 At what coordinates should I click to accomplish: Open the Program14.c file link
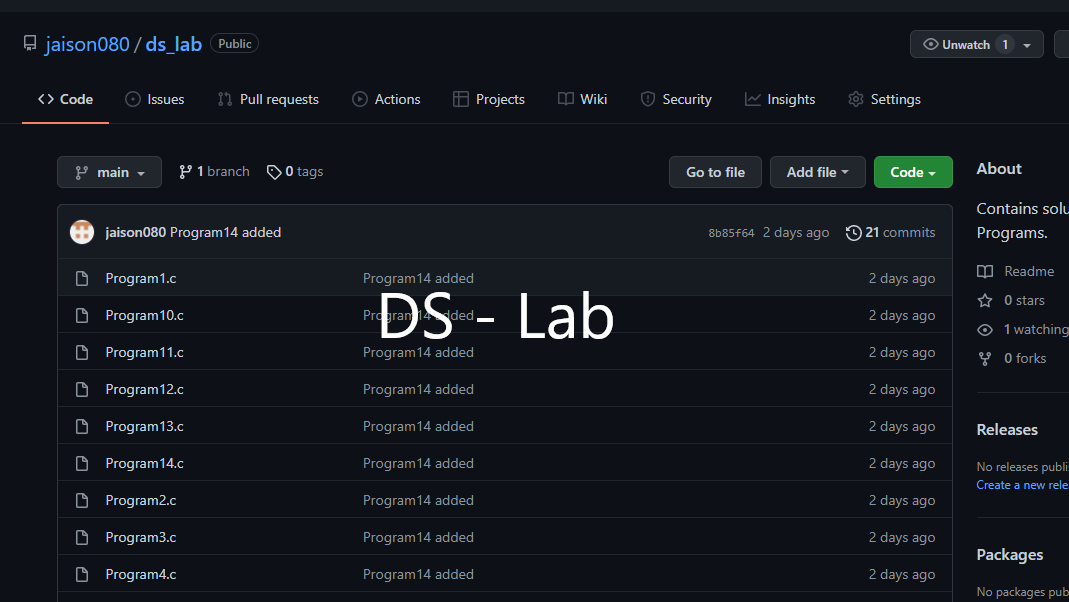tap(144, 463)
